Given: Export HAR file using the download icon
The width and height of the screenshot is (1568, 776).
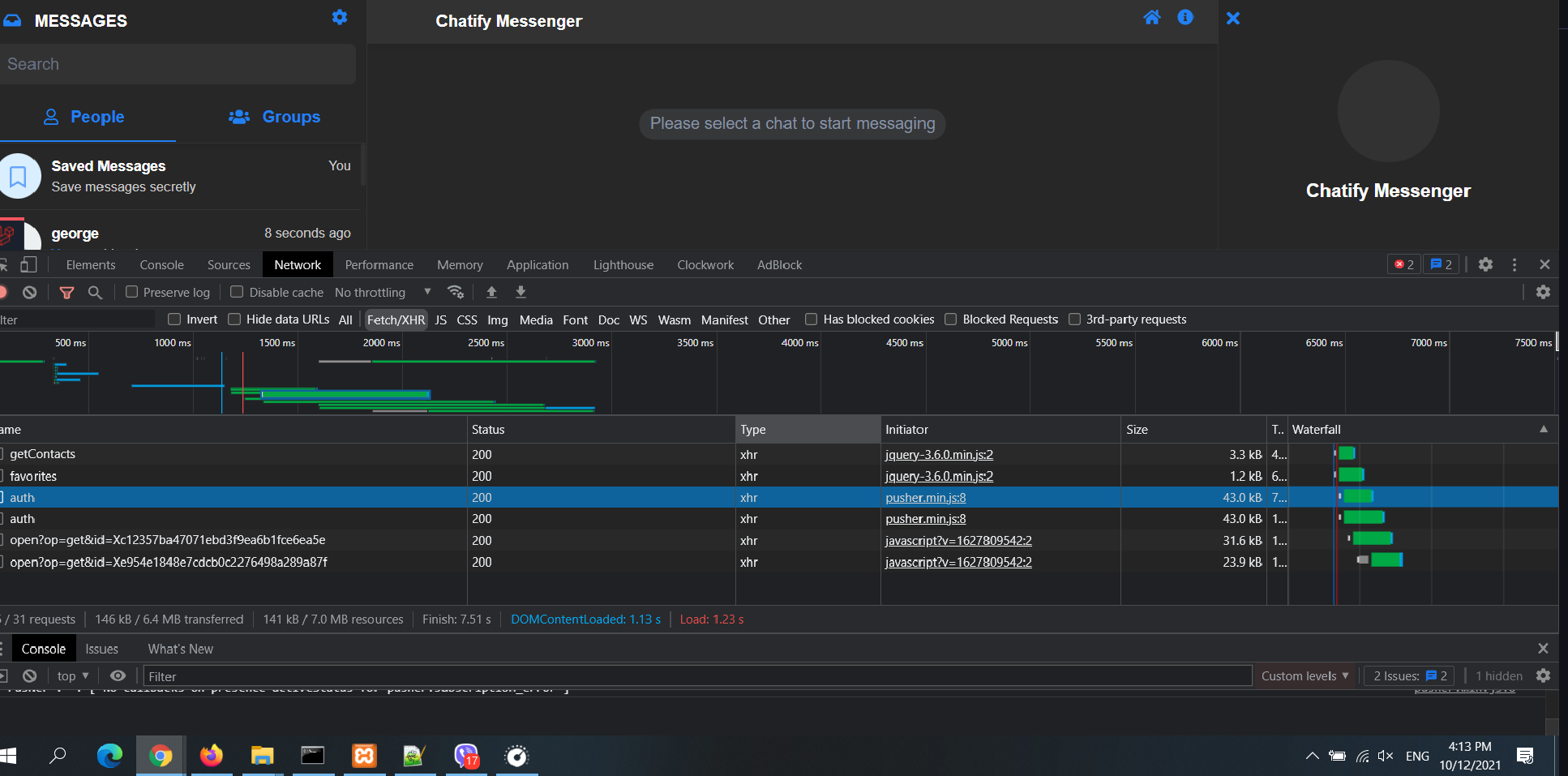Looking at the screenshot, I should [x=521, y=292].
